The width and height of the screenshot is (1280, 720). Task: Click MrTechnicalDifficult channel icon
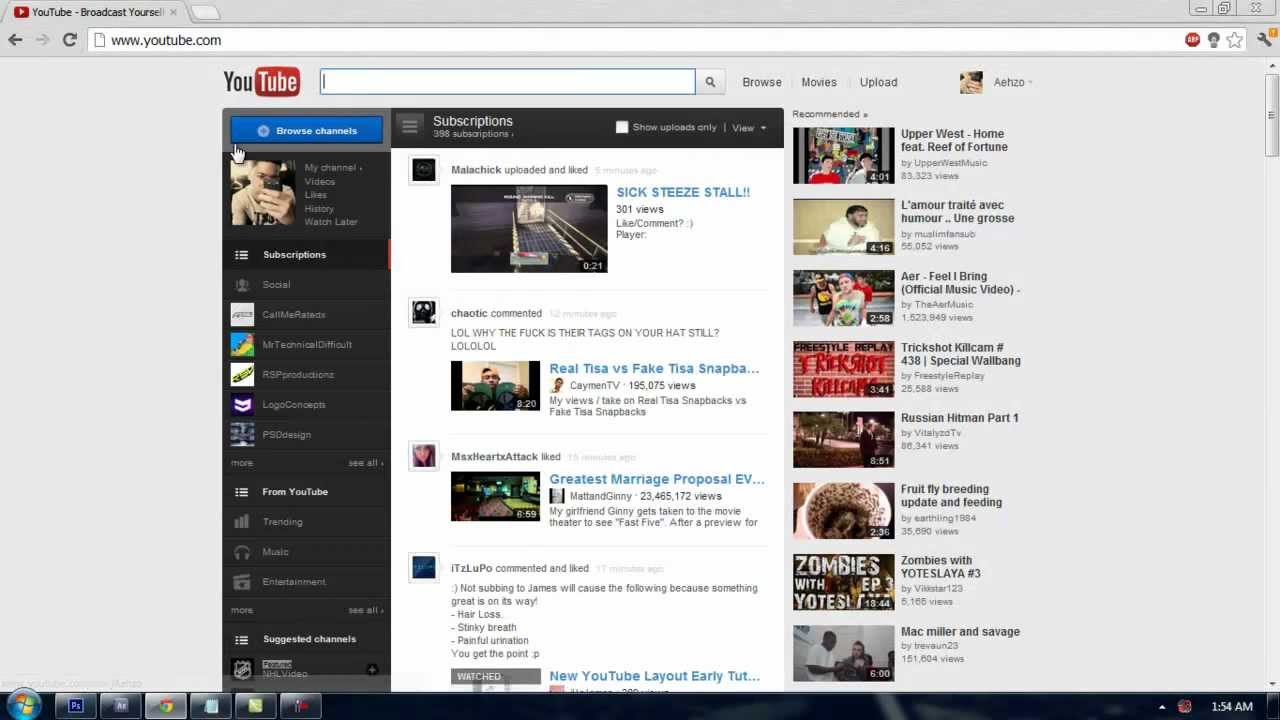tap(242, 345)
